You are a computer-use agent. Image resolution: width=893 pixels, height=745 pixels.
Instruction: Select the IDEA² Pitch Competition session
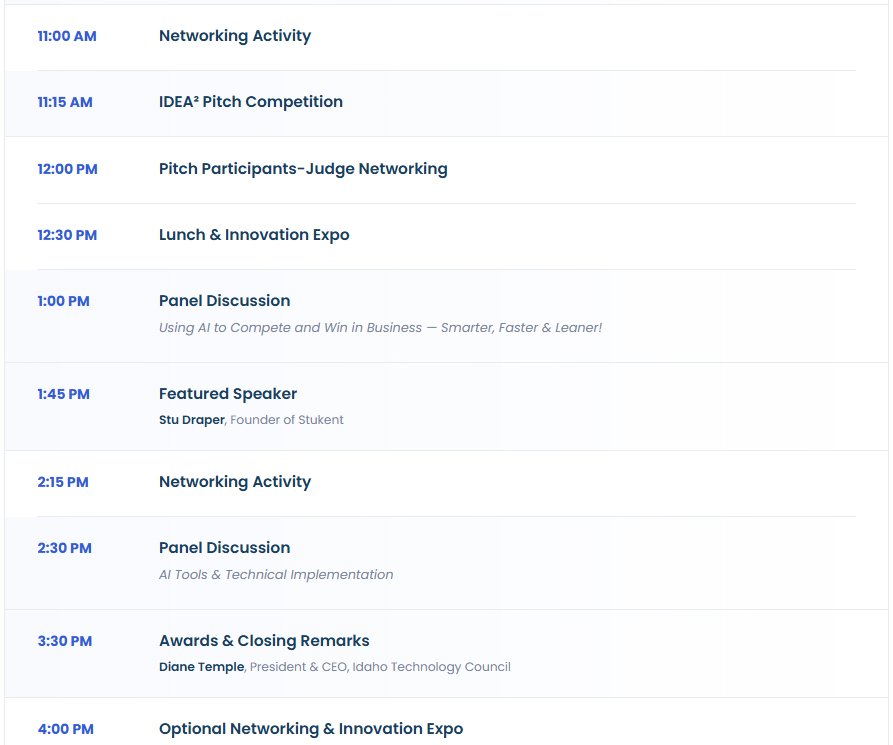click(x=251, y=102)
